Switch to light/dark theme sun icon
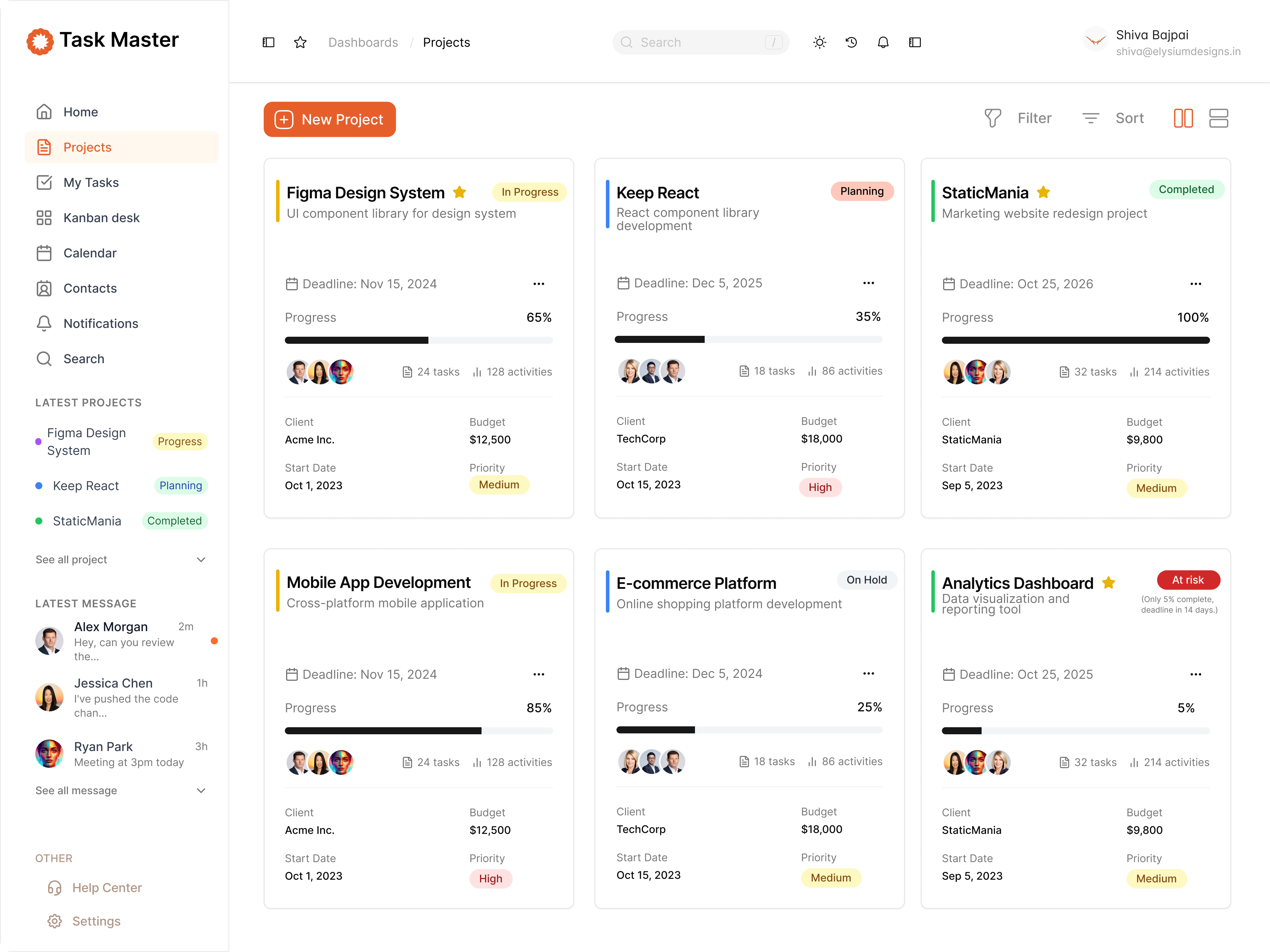The image size is (1270, 952). (819, 43)
